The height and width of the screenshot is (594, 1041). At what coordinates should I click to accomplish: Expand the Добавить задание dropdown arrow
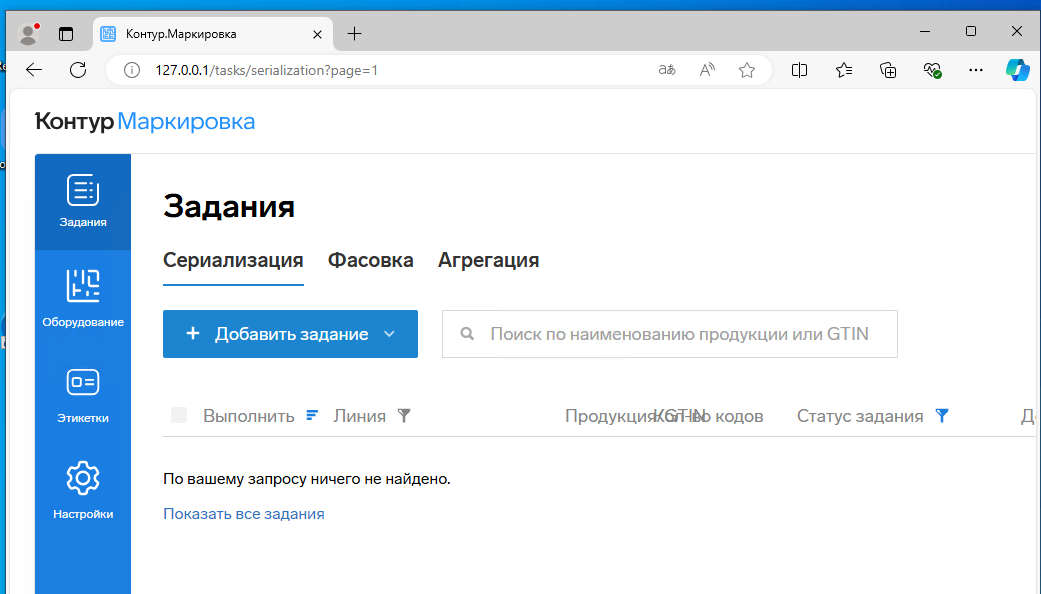point(390,334)
